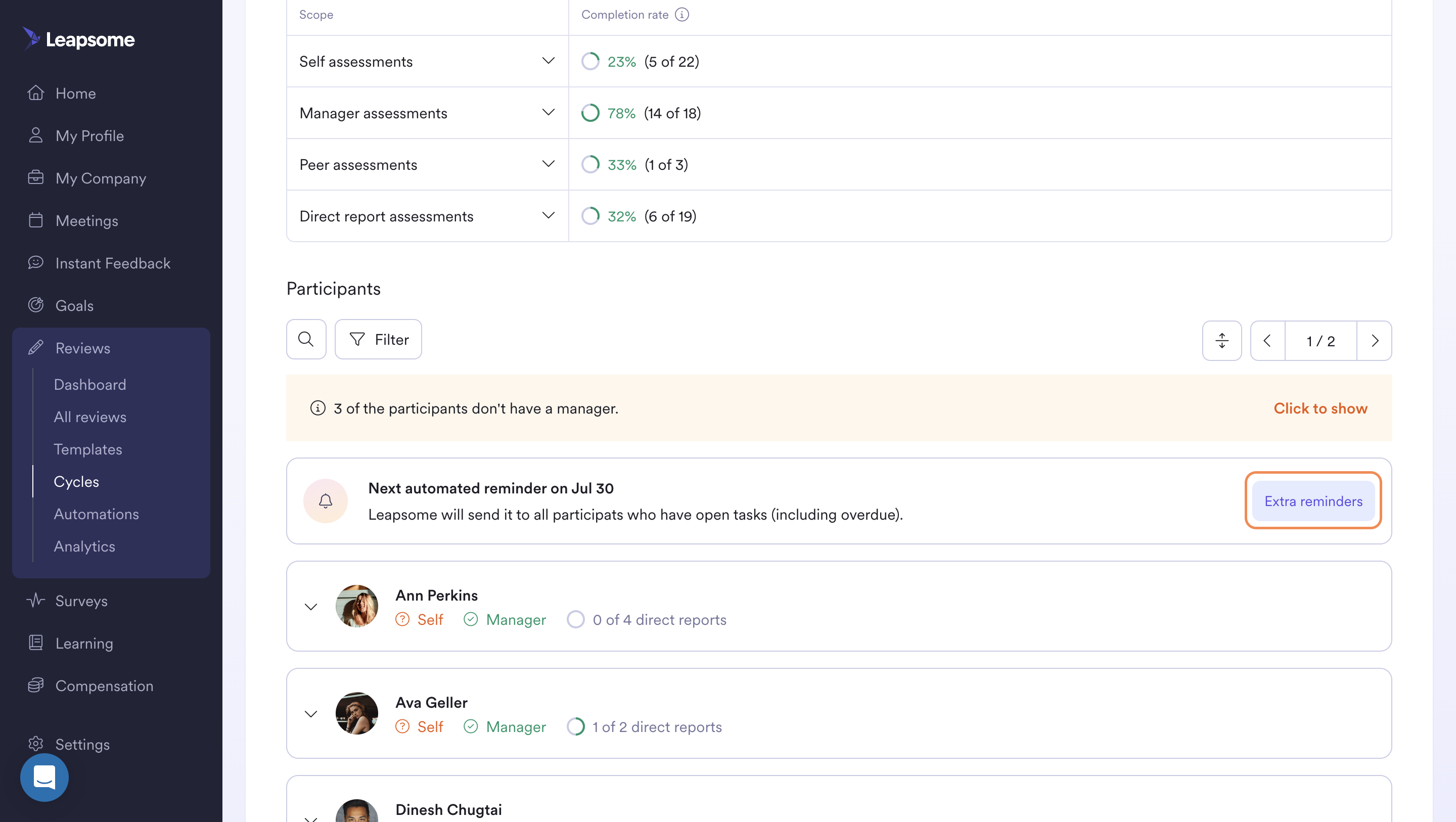Open Templates submenu item
This screenshot has height=822, width=1456.
pyautogui.click(x=87, y=449)
